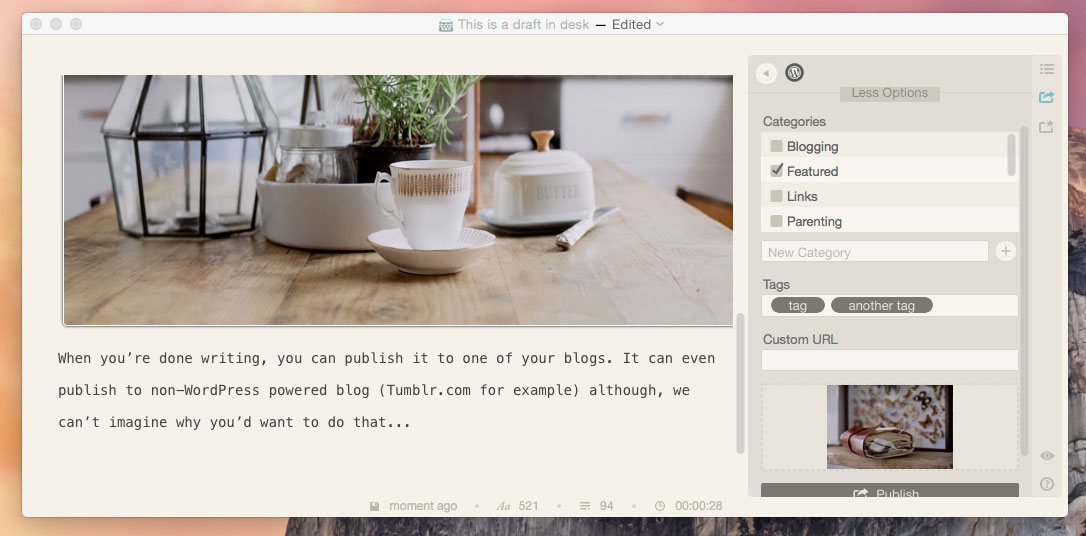Select the 'another tag' token
Image resolution: width=1086 pixels, height=536 pixels.
tap(882, 305)
